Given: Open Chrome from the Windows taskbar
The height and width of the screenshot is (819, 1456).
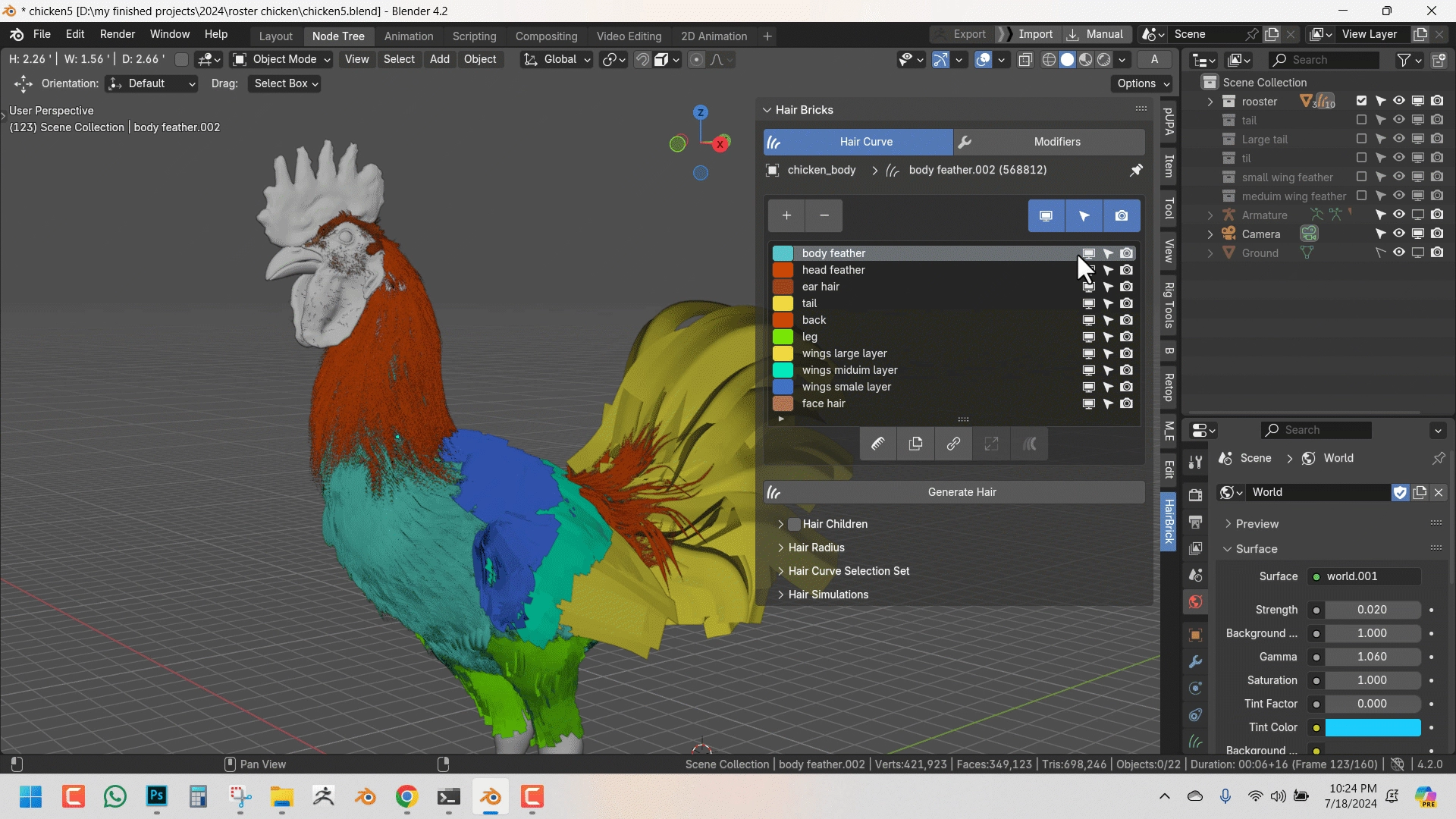Looking at the screenshot, I should coord(407,797).
